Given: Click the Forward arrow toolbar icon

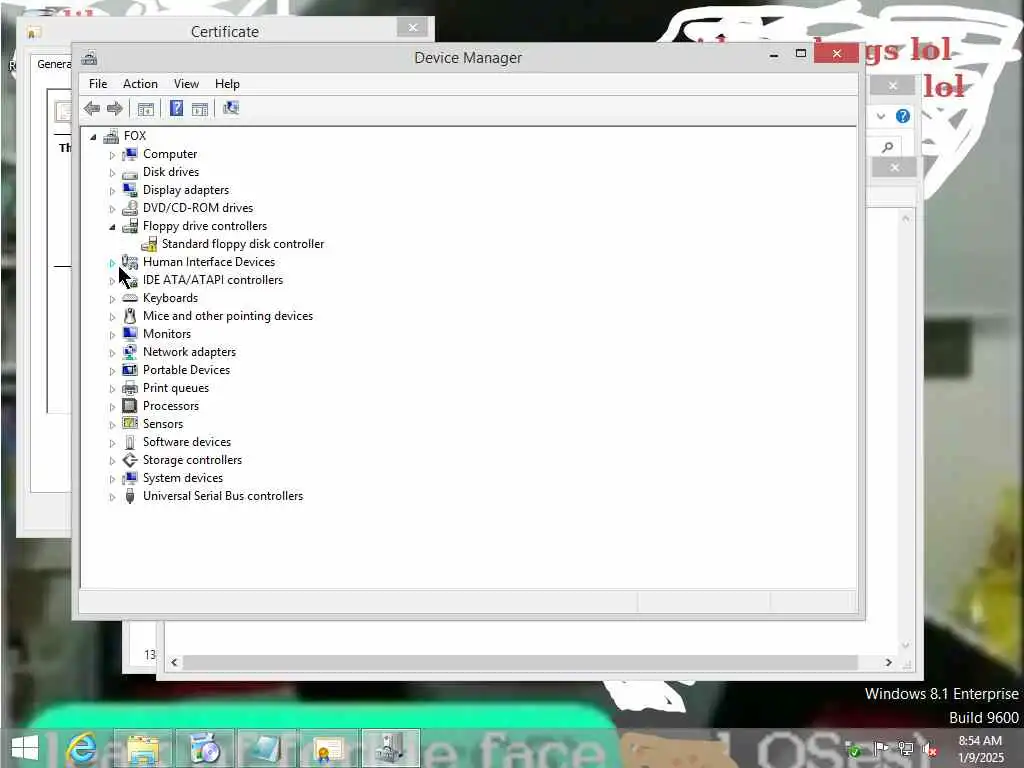Looking at the screenshot, I should click(115, 108).
